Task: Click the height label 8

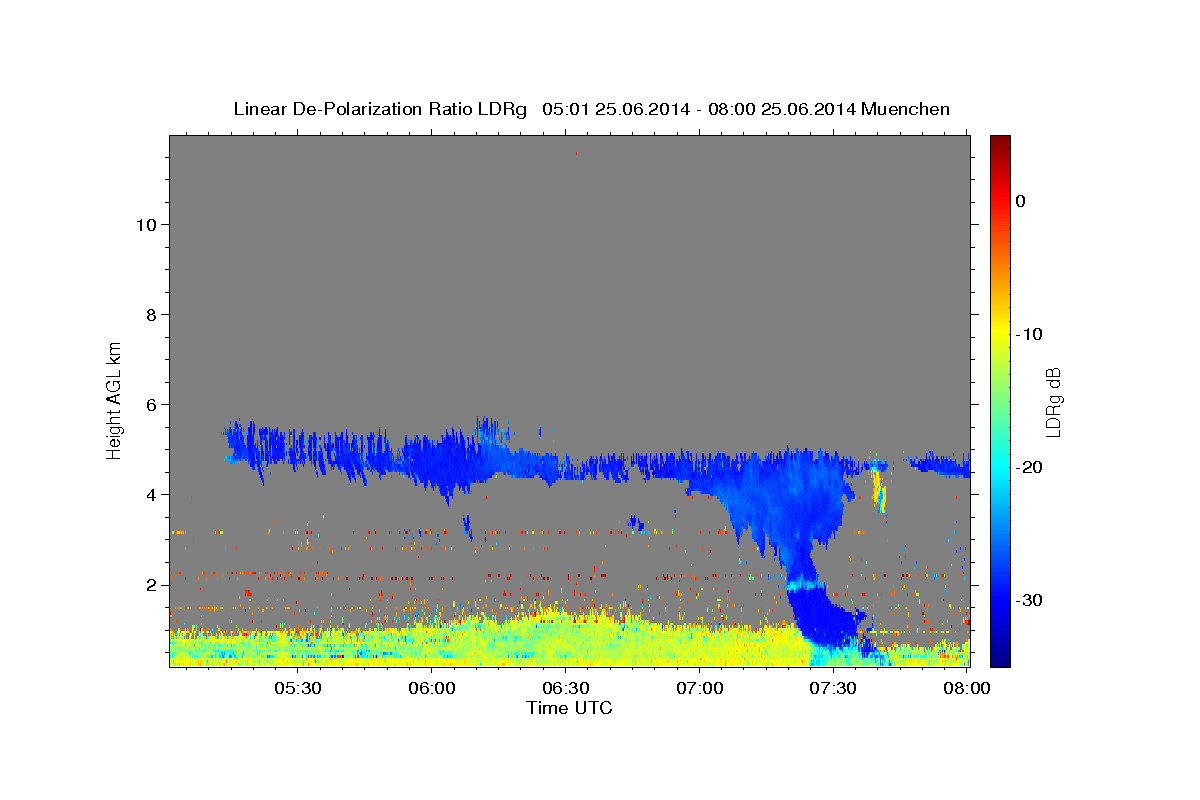Action: [151, 315]
